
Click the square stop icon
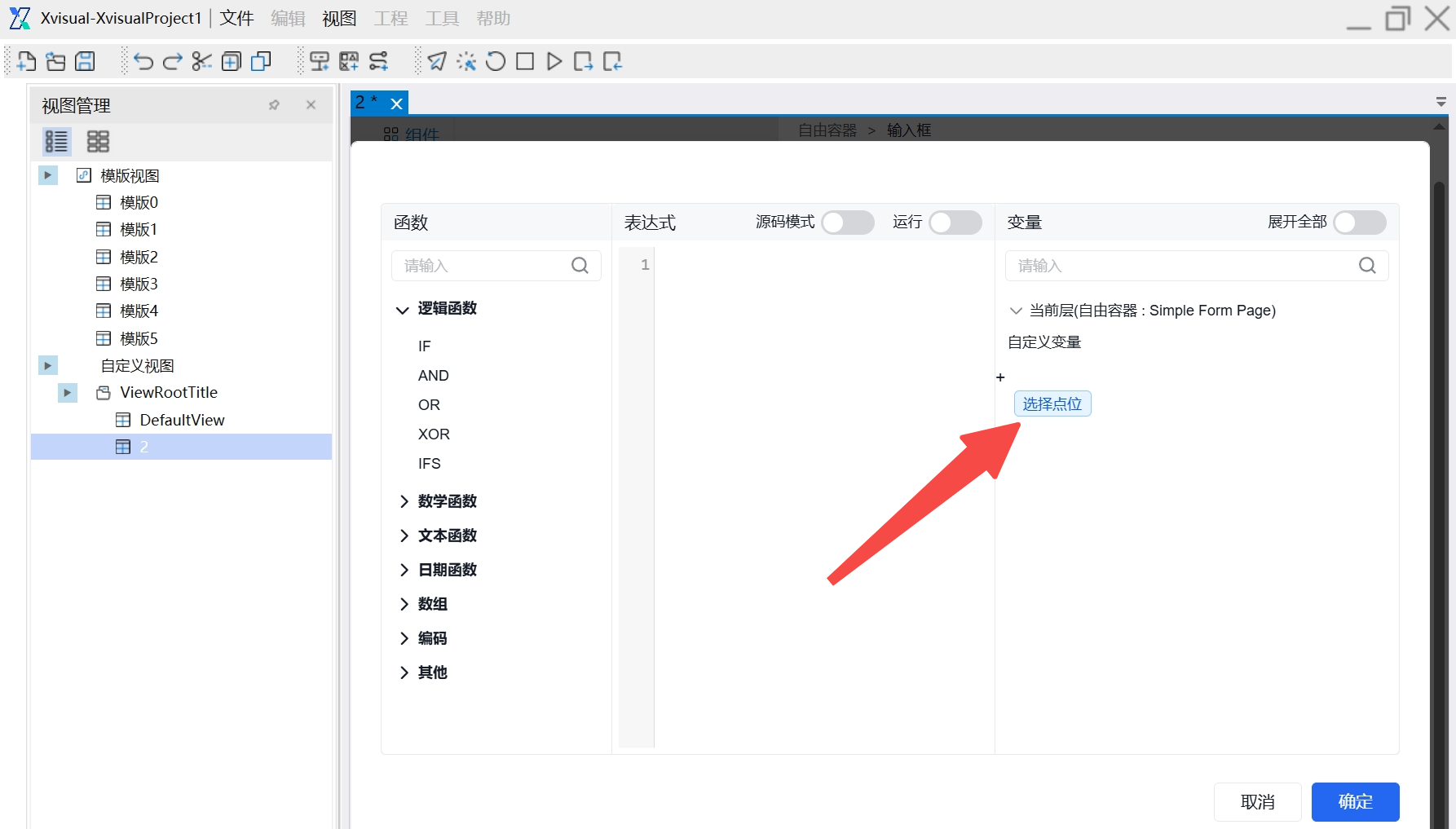(x=525, y=61)
